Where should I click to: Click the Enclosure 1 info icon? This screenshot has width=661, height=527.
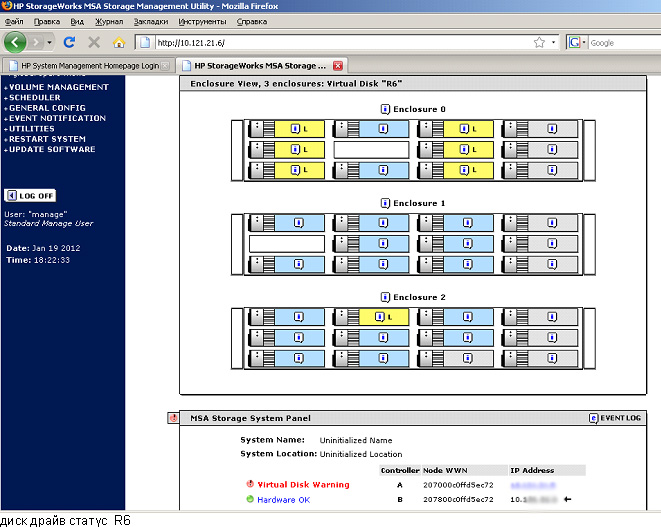click(x=385, y=203)
